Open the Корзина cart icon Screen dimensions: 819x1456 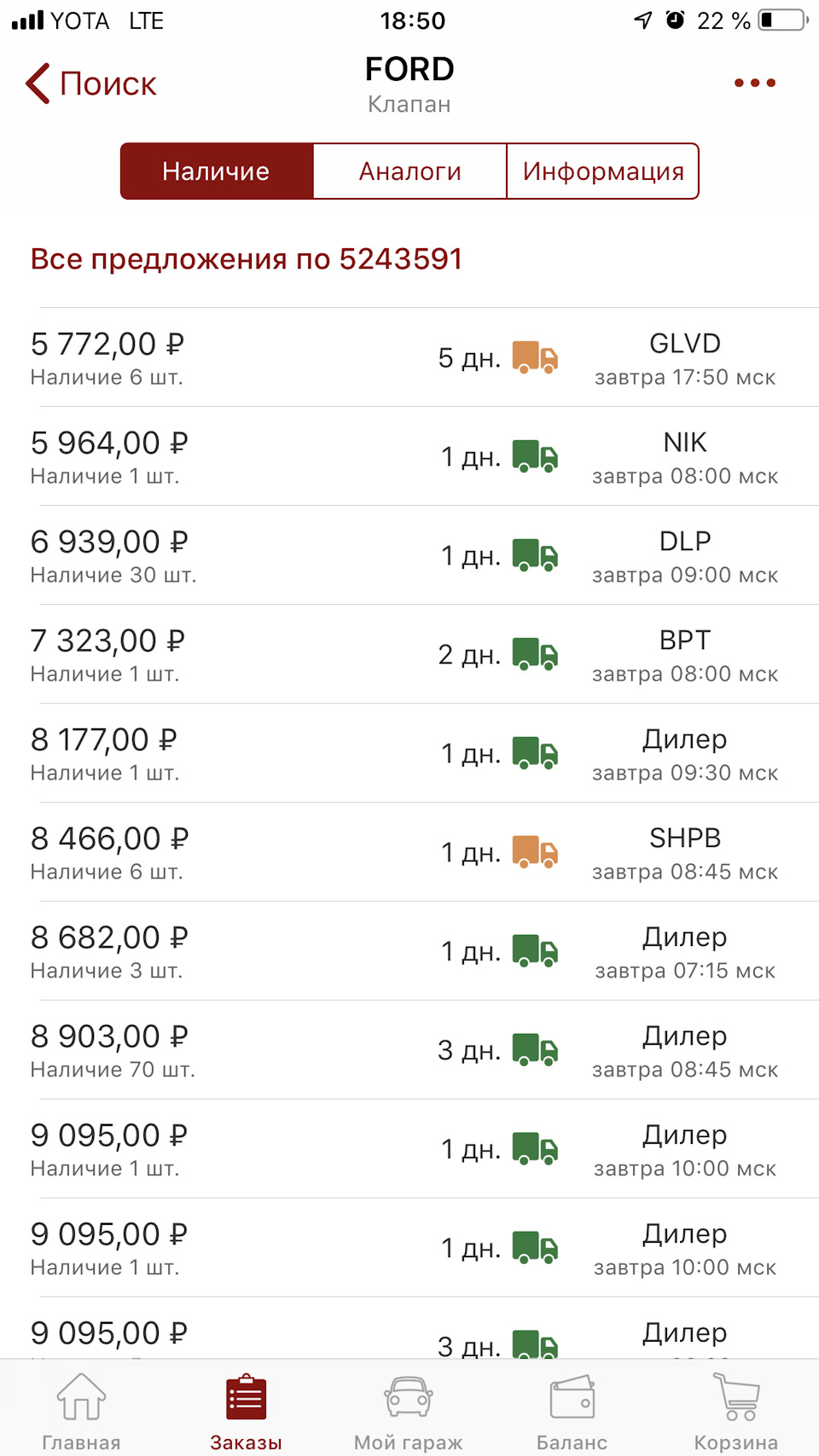click(x=736, y=1396)
